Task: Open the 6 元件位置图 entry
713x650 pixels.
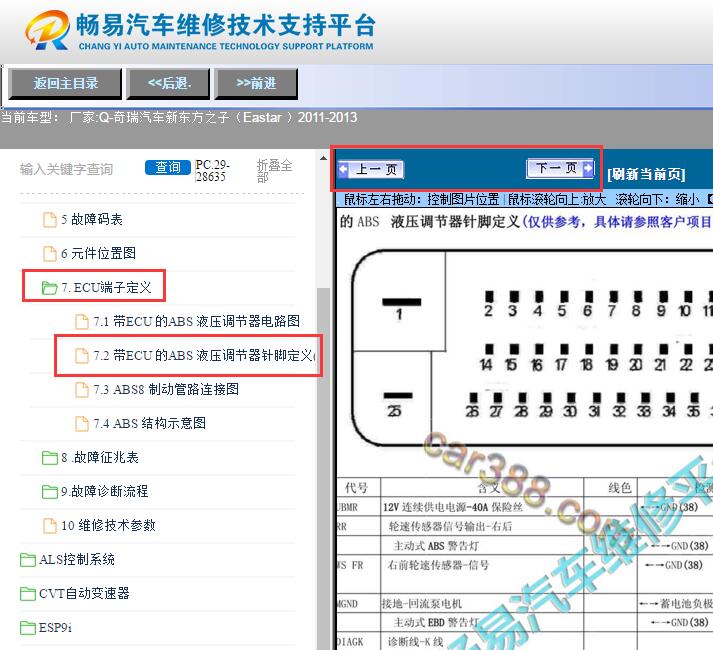Action: coord(99,253)
